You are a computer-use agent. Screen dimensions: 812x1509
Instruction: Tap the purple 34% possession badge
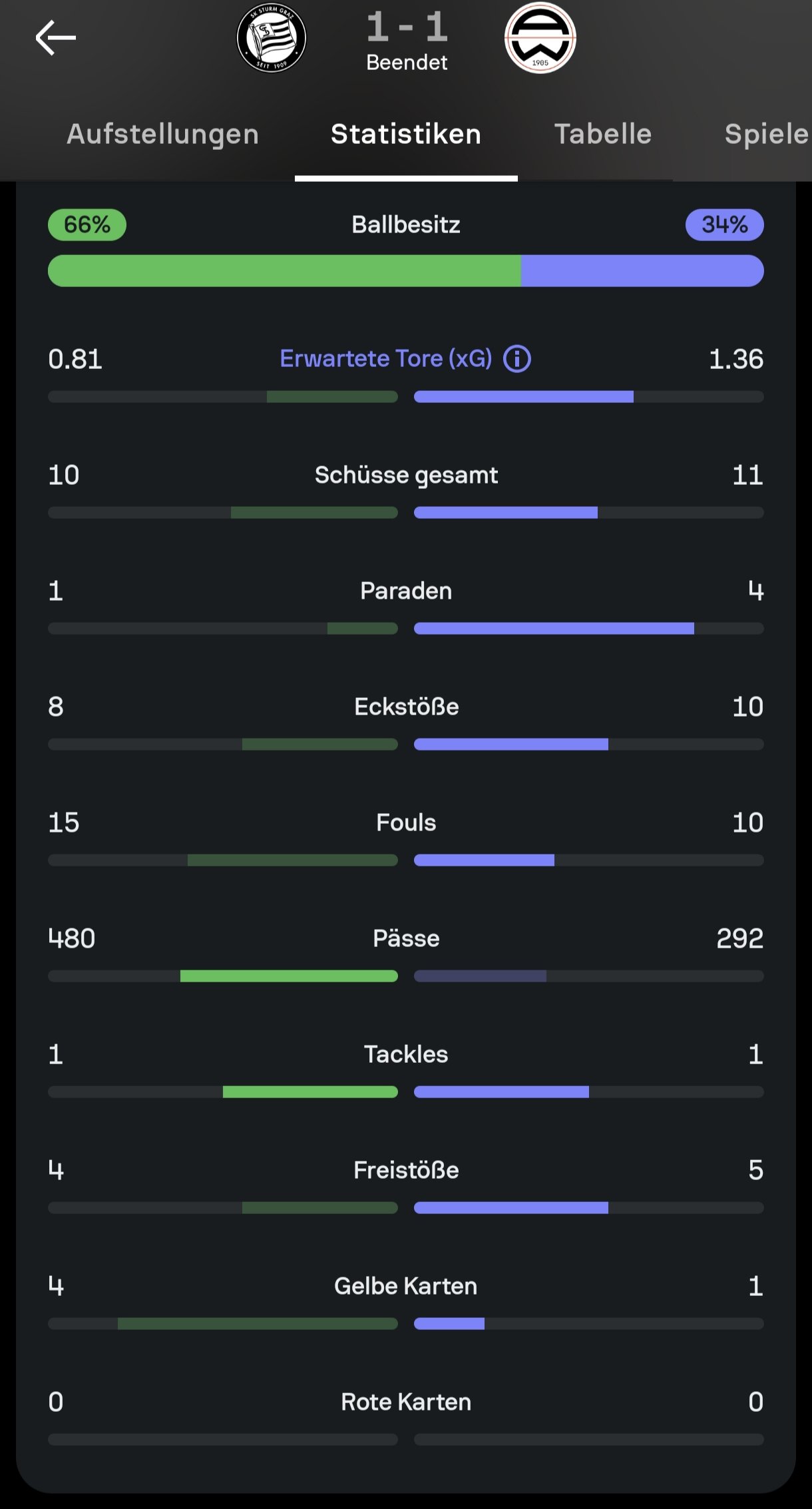pyautogui.click(x=724, y=224)
